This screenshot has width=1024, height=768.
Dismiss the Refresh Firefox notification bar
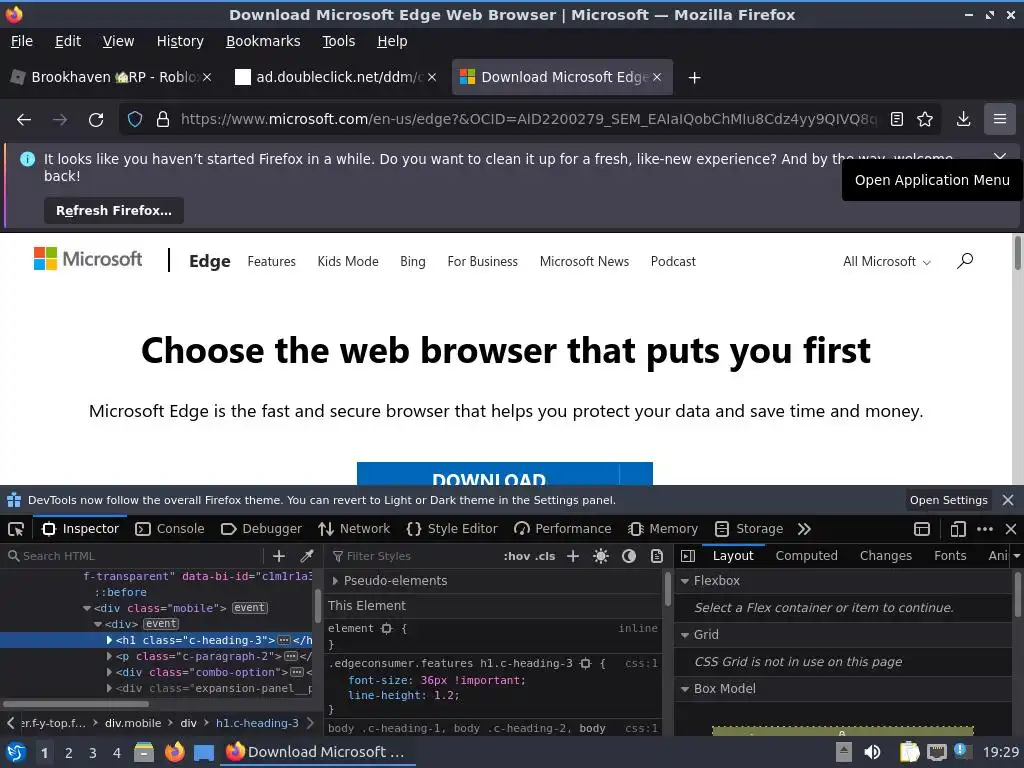999,157
